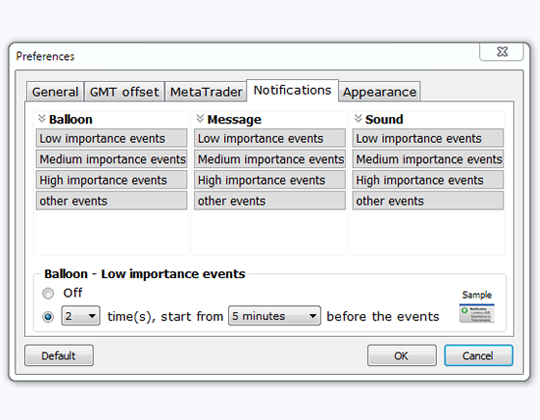
Task: Open the GMT offset tab
Action: coord(124,92)
